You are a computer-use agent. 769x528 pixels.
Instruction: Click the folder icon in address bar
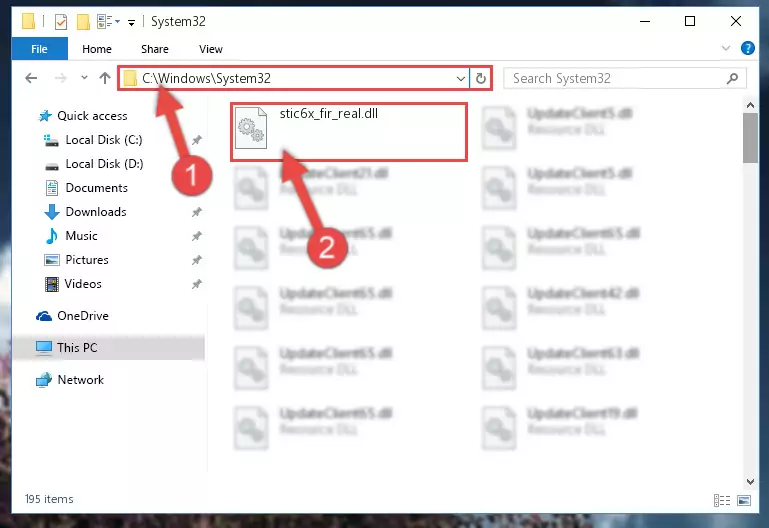click(x=130, y=78)
